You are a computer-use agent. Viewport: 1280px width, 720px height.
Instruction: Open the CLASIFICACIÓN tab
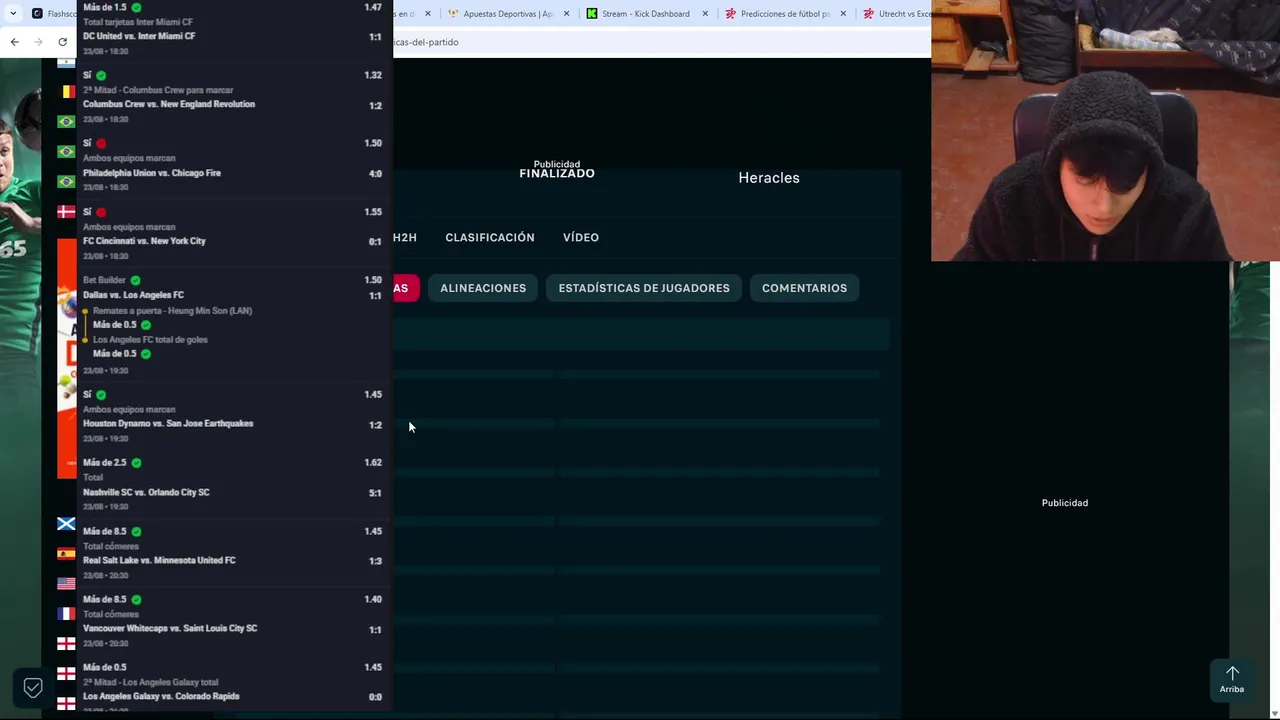click(490, 238)
